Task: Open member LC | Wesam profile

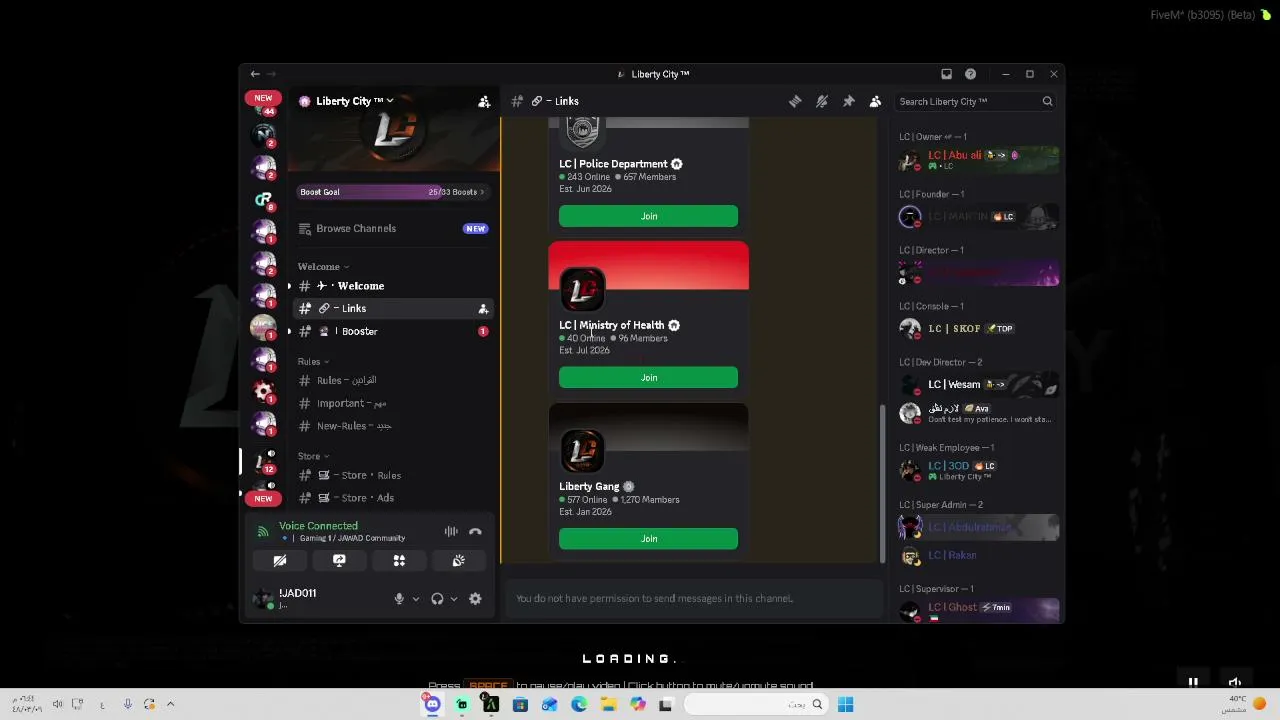Action: (x=978, y=385)
